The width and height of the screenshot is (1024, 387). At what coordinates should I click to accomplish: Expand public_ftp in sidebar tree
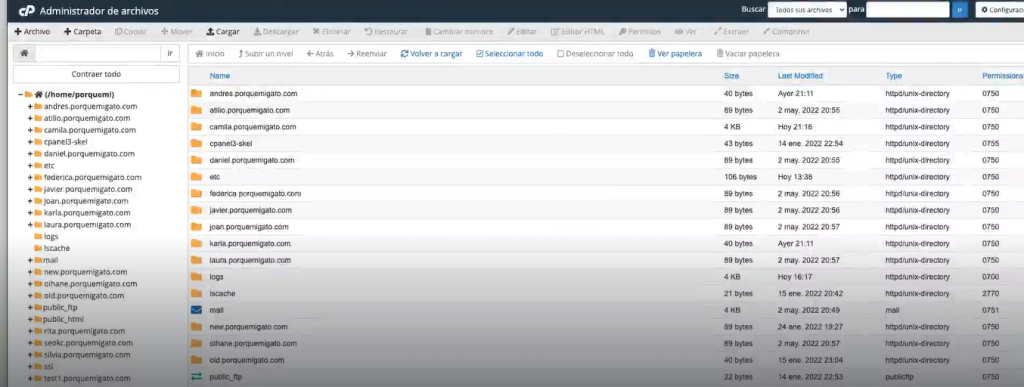coord(30,307)
